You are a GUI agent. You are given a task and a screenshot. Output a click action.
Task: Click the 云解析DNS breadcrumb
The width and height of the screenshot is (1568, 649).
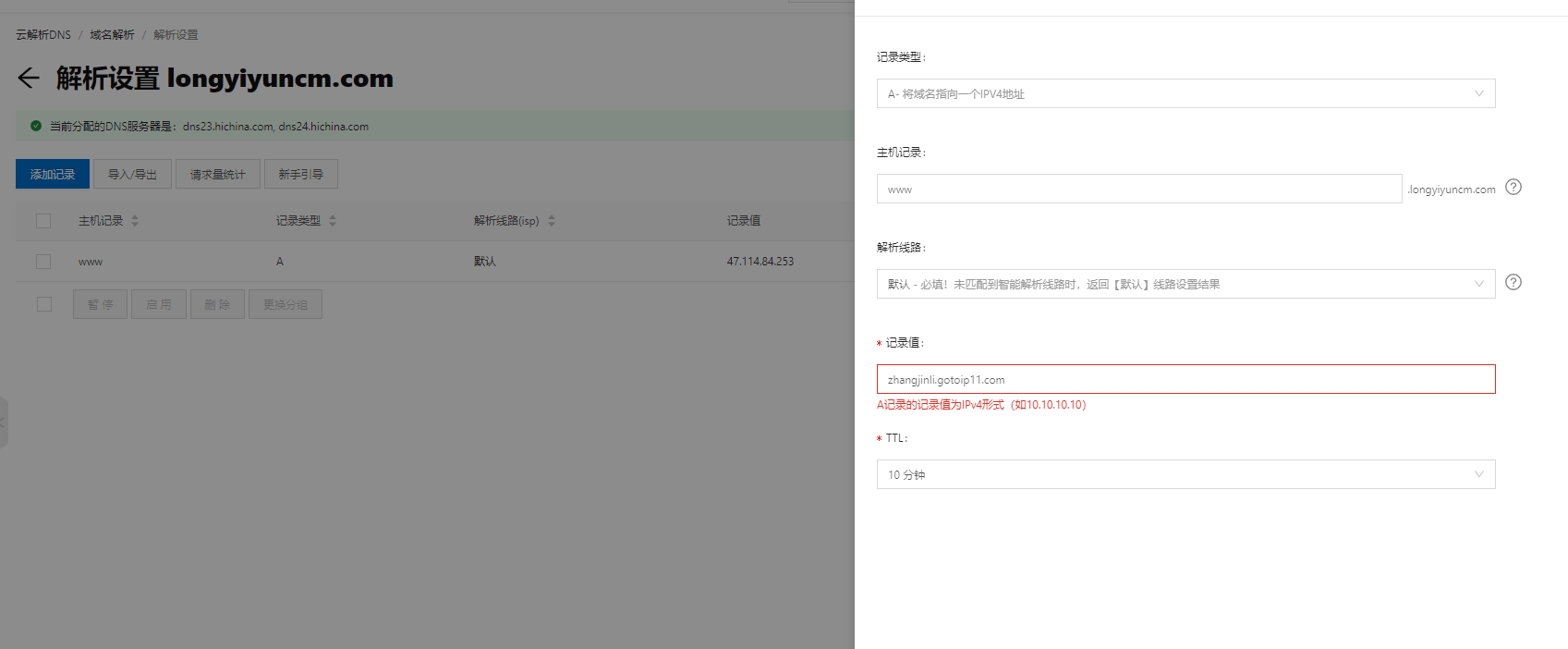[x=43, y=35]
